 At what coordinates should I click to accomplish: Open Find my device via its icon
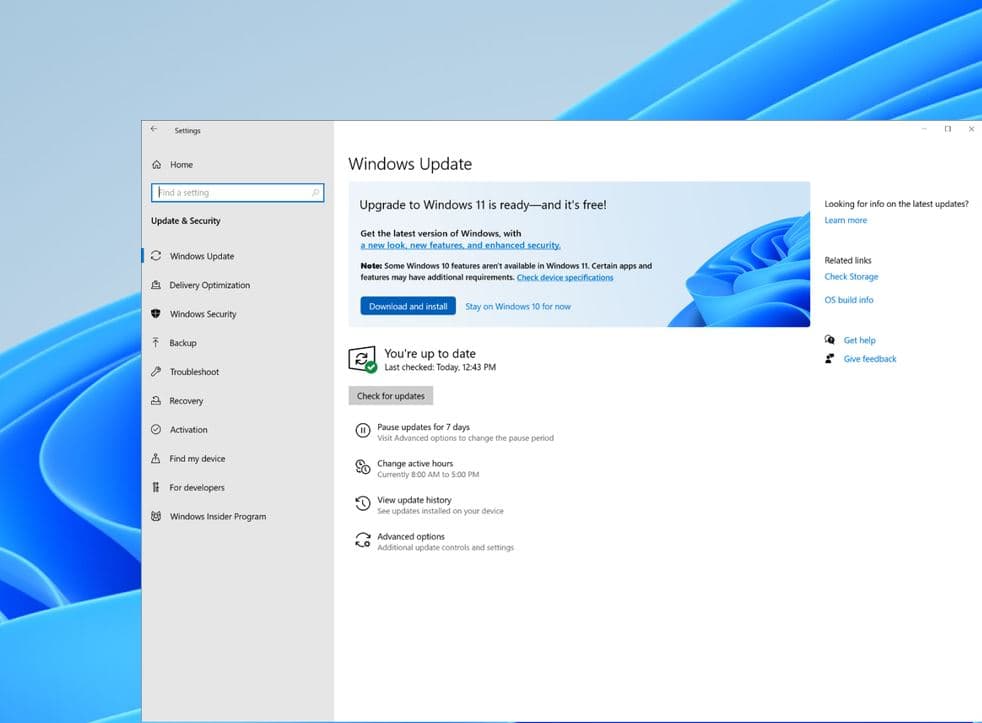coord(157,458)
